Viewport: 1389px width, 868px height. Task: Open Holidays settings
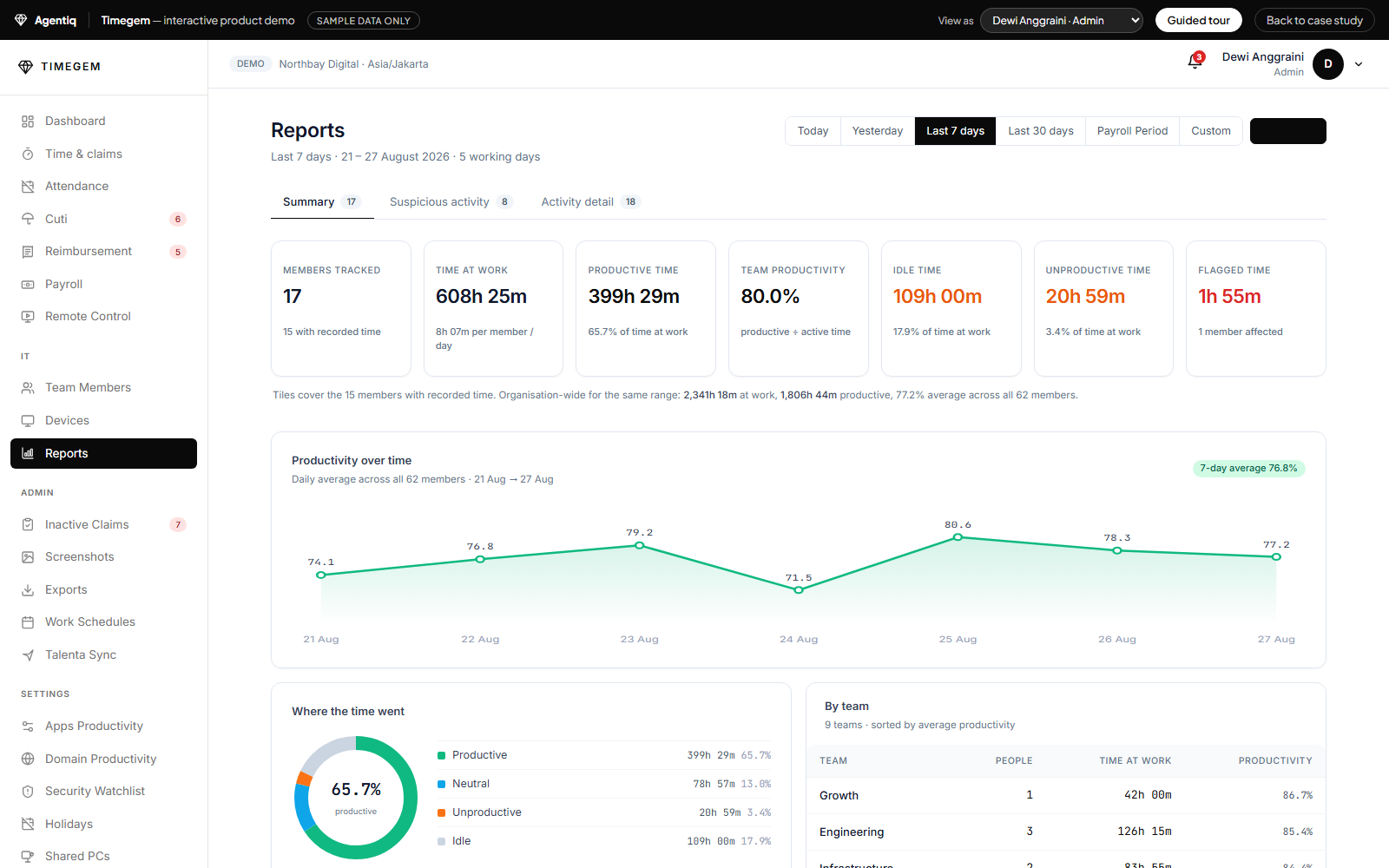pos(103,824)
